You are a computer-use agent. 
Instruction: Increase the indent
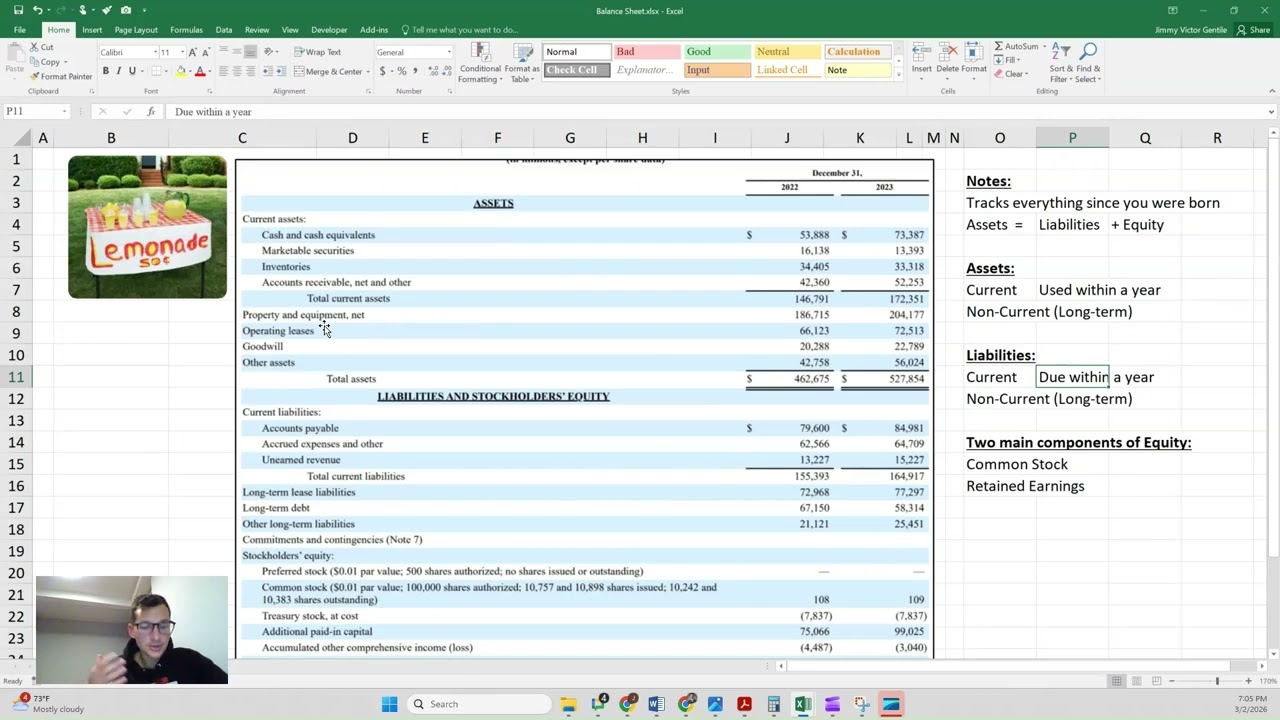pyautogui.click(x=281, y=71)
